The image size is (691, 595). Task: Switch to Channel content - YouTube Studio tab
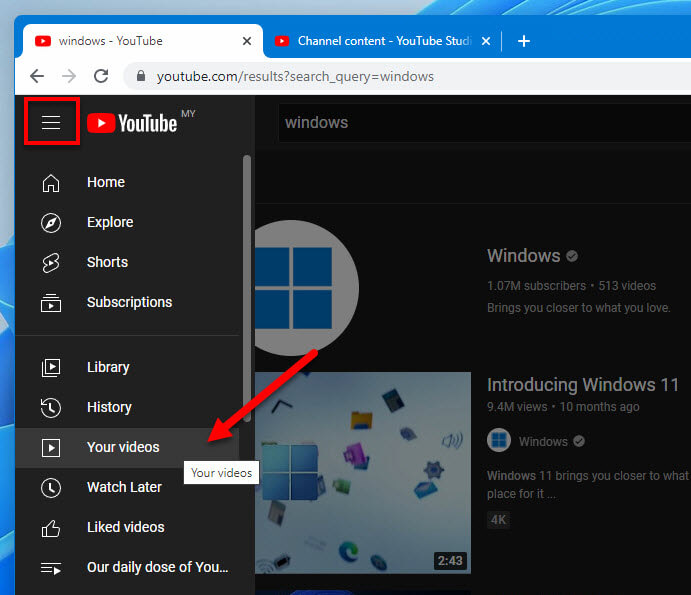point(381,41)
